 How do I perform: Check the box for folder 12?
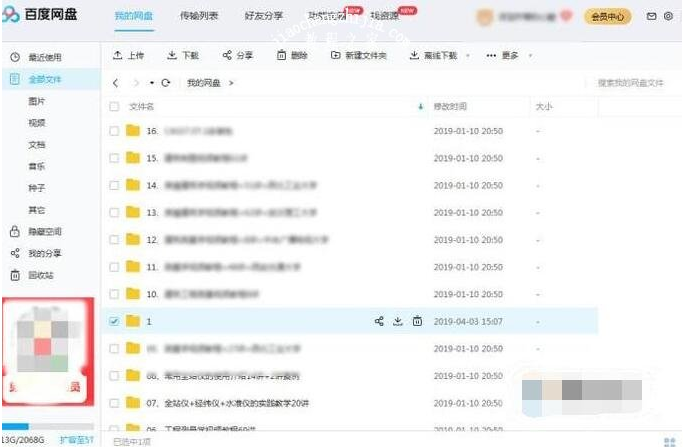click(x=114, y=240)
